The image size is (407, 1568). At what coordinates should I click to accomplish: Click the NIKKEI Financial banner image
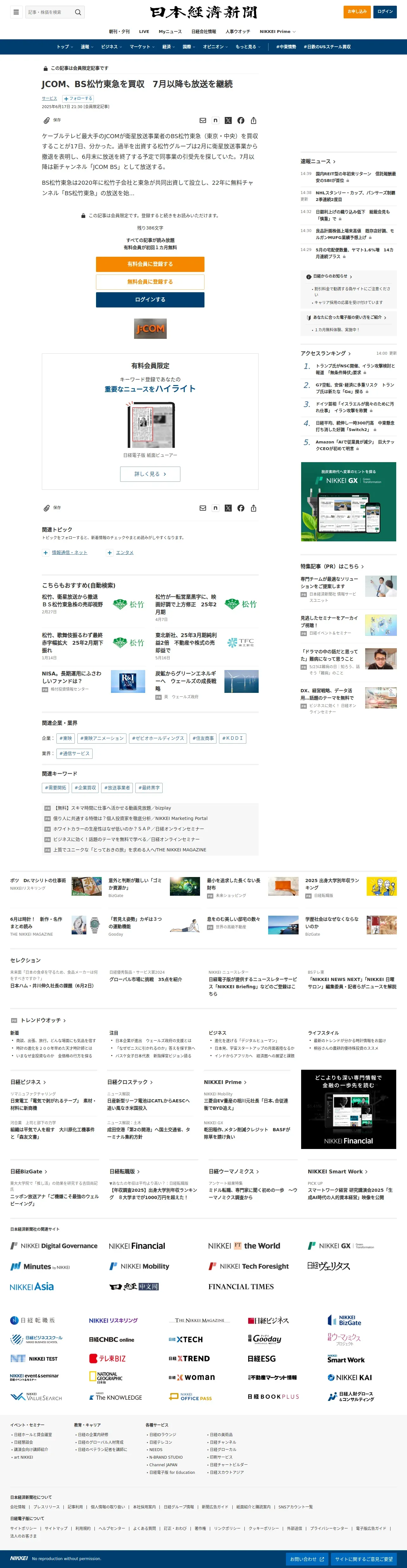coord(349,1109)
